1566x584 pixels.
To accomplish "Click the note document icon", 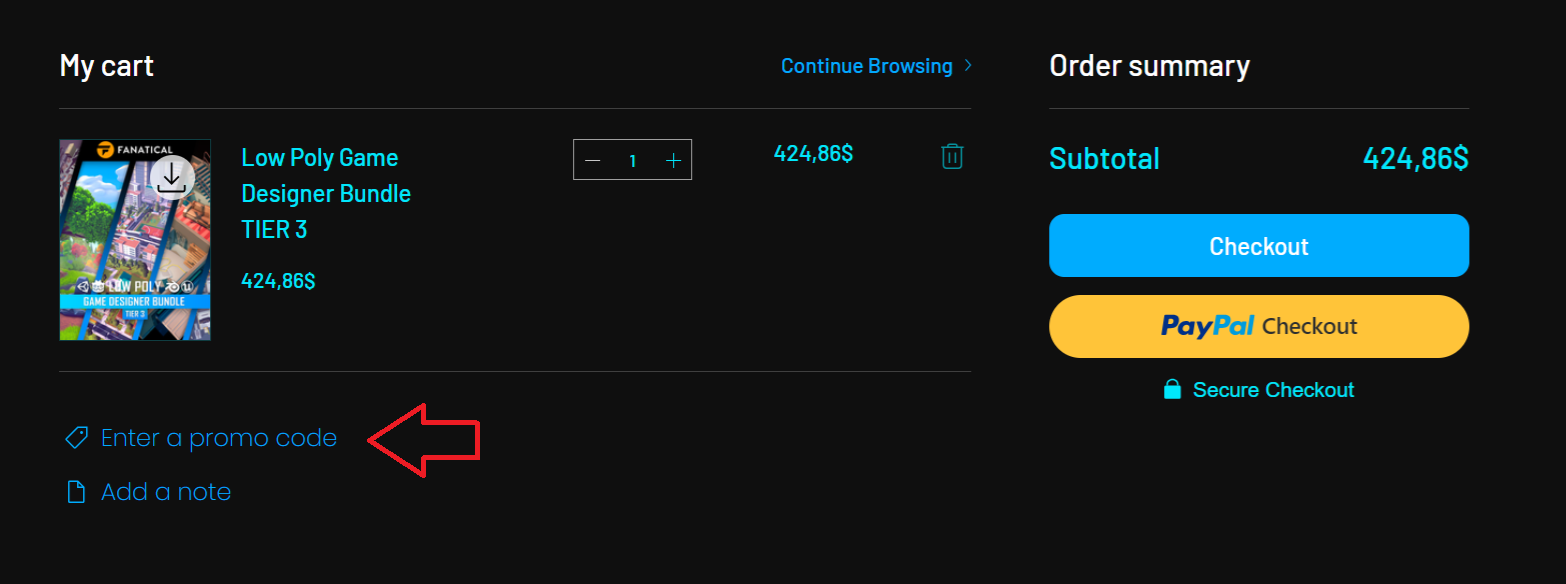I will [76, 492].
